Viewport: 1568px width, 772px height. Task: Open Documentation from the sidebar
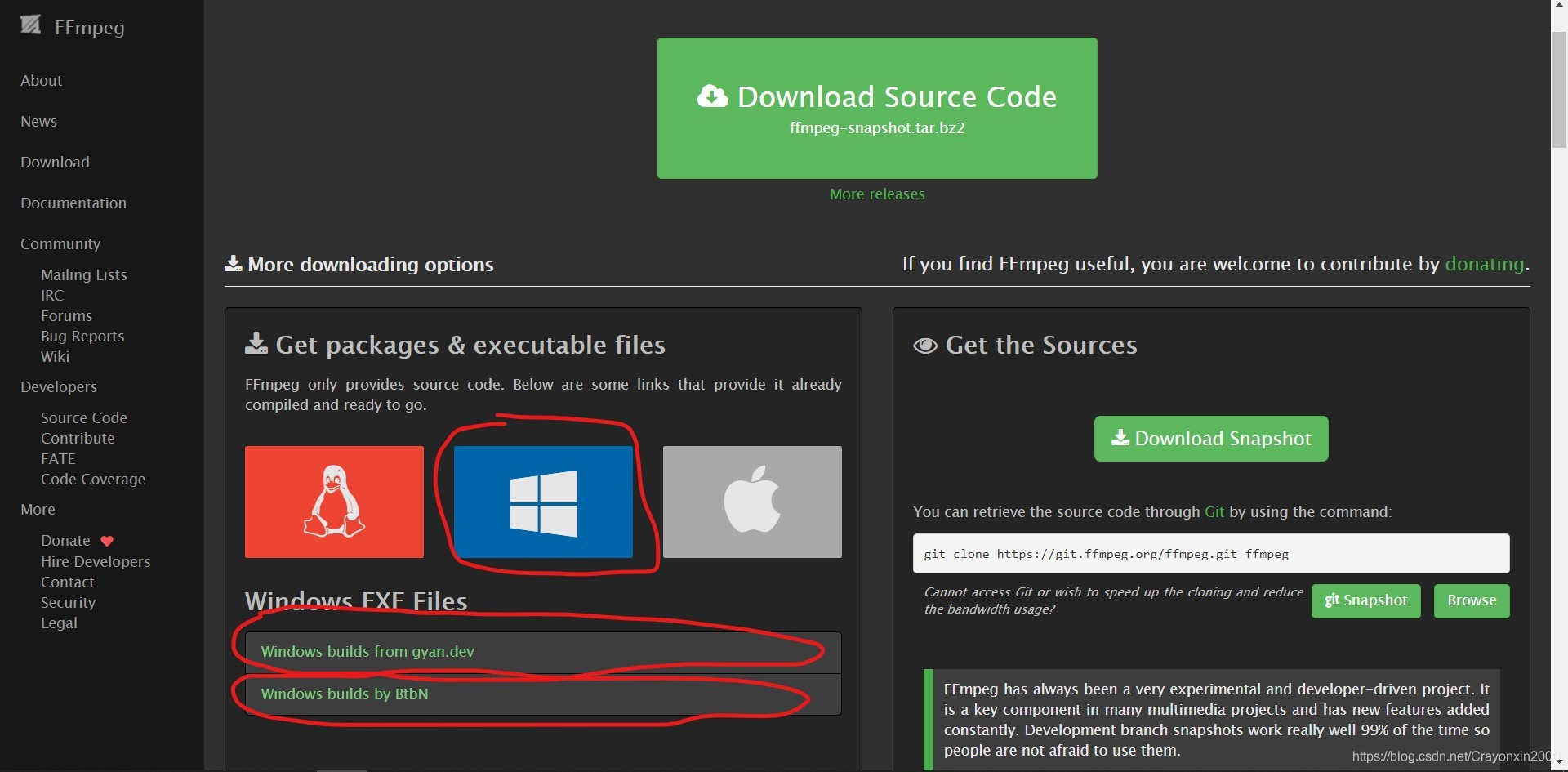pyautogui.click(x=73, y=203)
